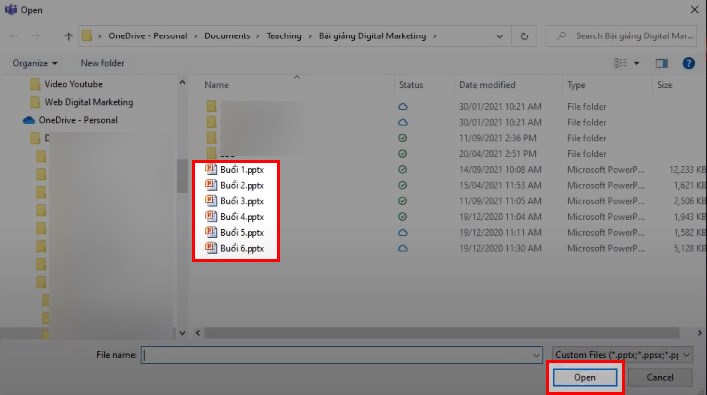707x395 pixels.
Task: Select the Buổi 6.pptx presentation
Action: click(x=234, y=248)
